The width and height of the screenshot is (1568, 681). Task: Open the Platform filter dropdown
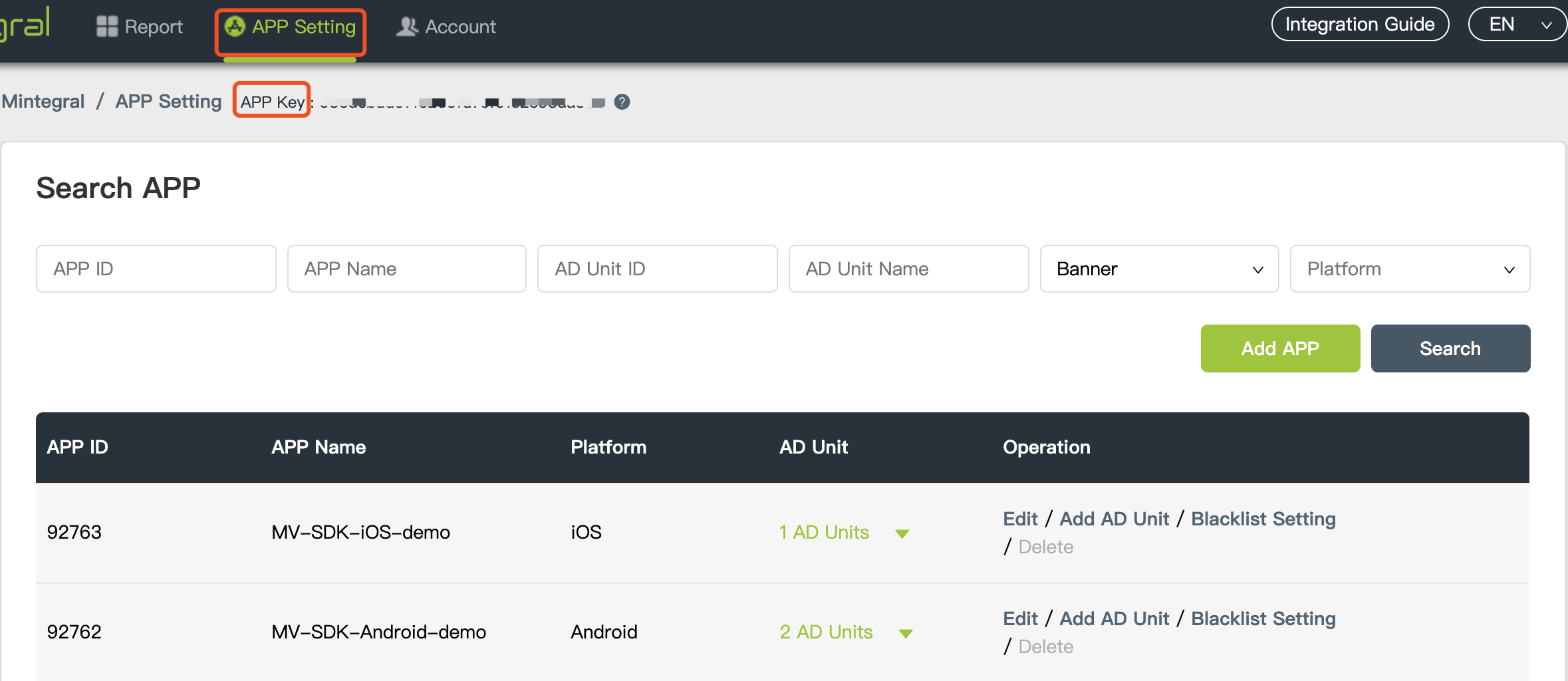coord(1409,269)
